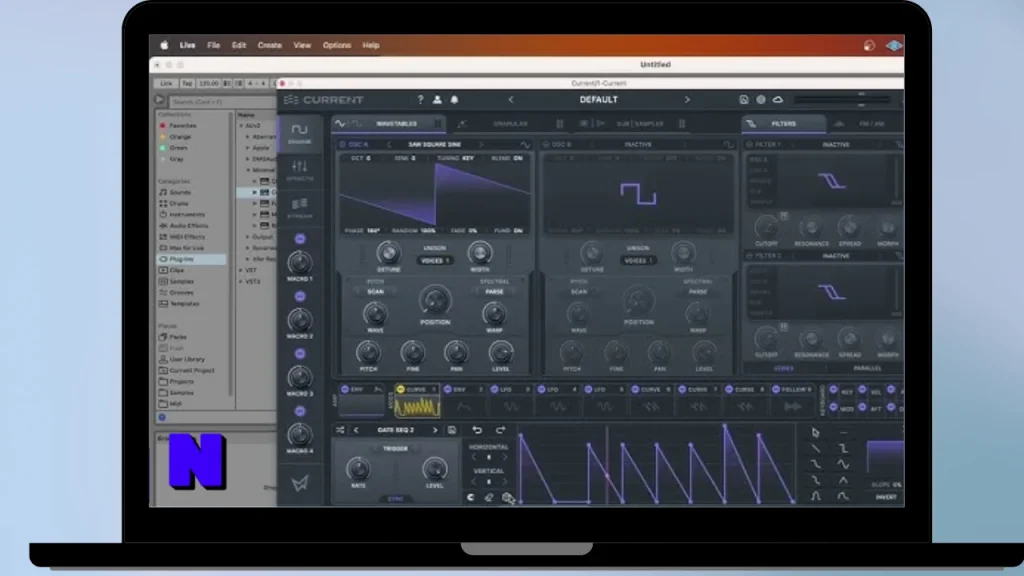Click the randomize shuffle icon beside Gate Seq 2
Screen dimensions: 1024x576
340,430
